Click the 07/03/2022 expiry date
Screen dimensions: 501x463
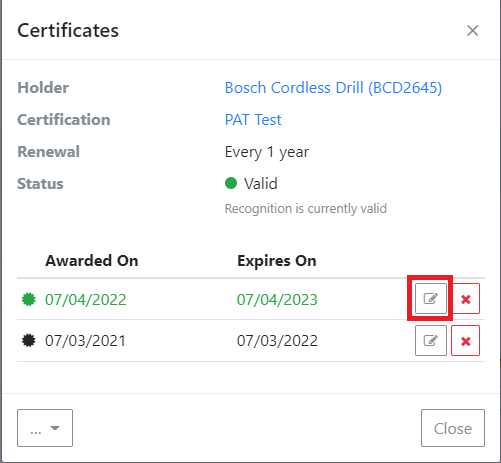coord(277,341)
